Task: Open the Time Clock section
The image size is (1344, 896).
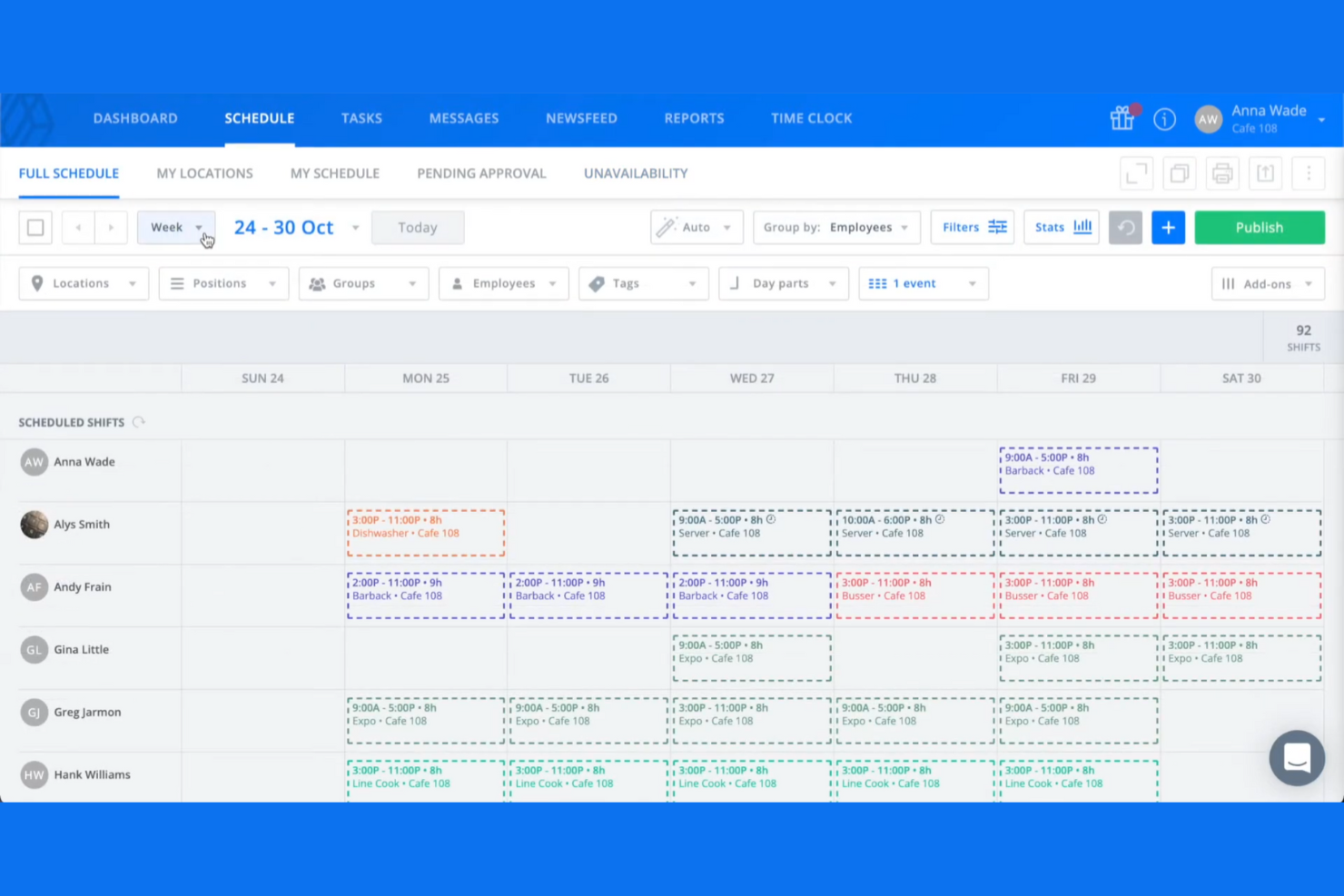Action: (x=811, y=118)
